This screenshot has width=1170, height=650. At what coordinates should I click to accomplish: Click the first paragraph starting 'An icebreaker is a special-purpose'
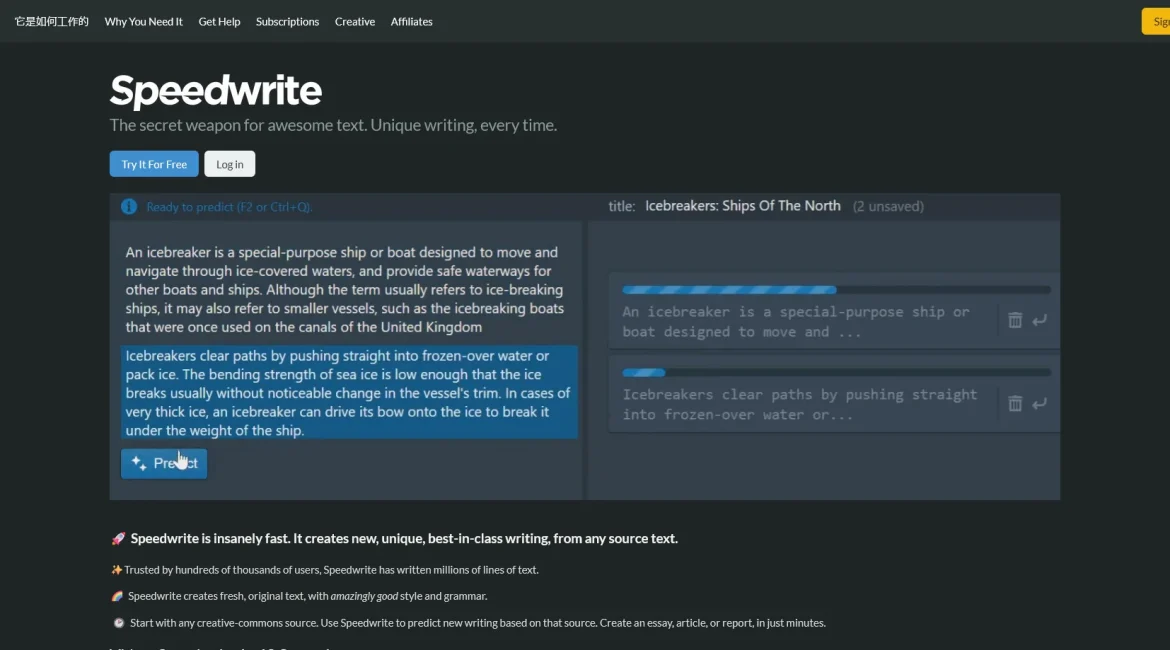[x=345, y=290]
